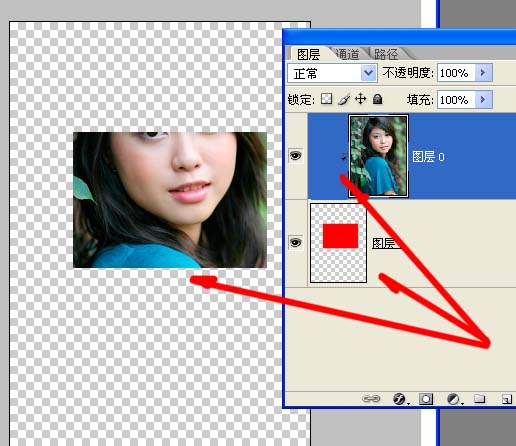Click the opacity 100% input field
The width and height of the screenshot is (516, 446).
456,73
